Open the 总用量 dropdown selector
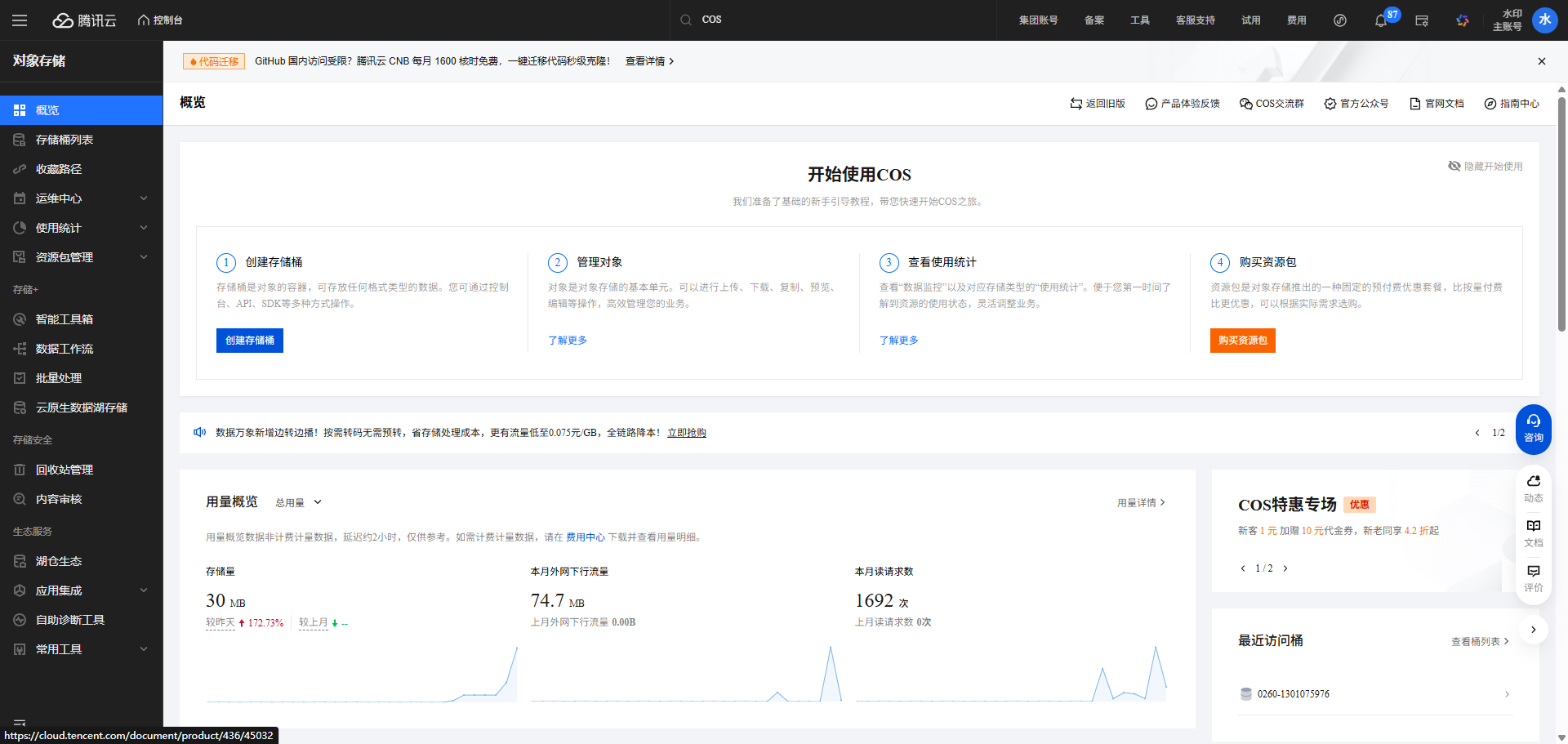Screen dimensions: 1568x744 298,501
